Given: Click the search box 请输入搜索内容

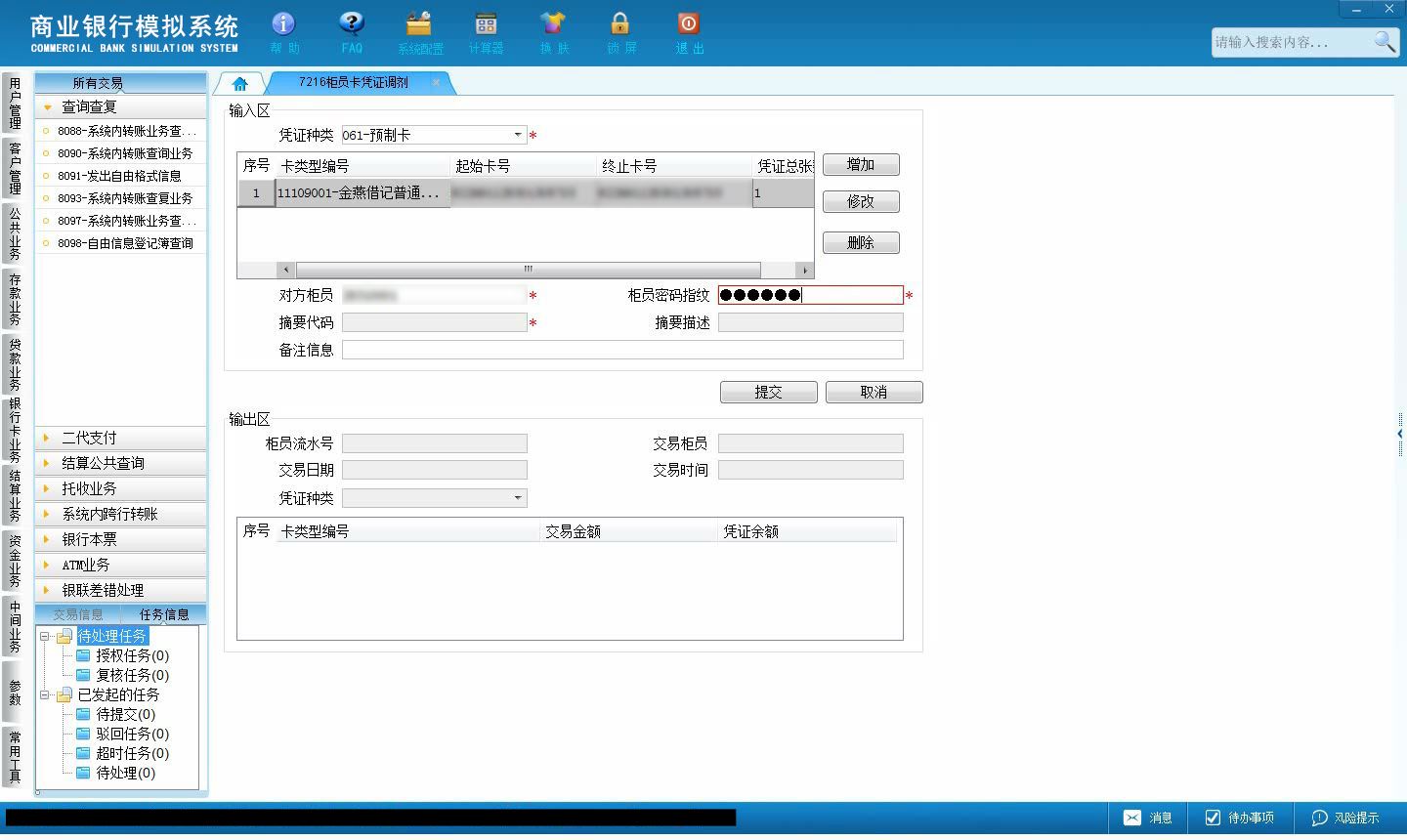Looking at the screenshot, I should pyautogui.click(x=1292, y=42).
